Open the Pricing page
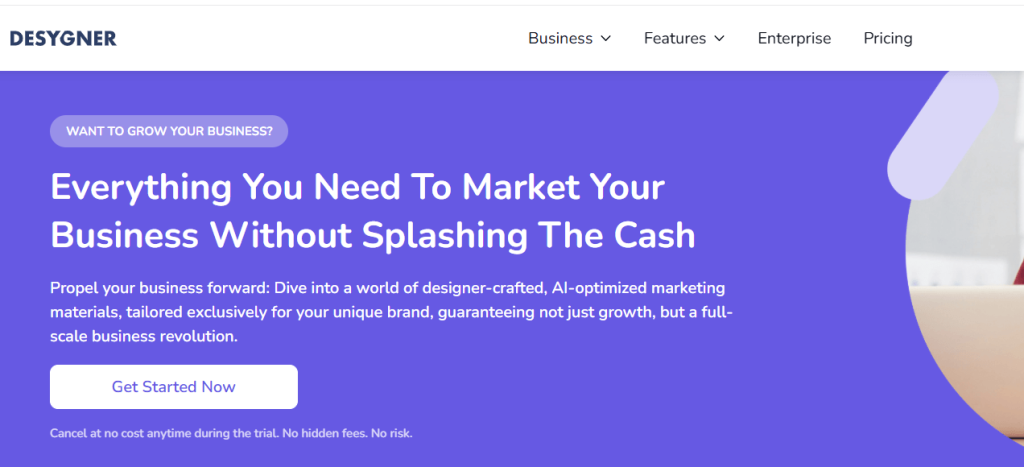The width and height of the screenshot is (1024, 467). 888,38
